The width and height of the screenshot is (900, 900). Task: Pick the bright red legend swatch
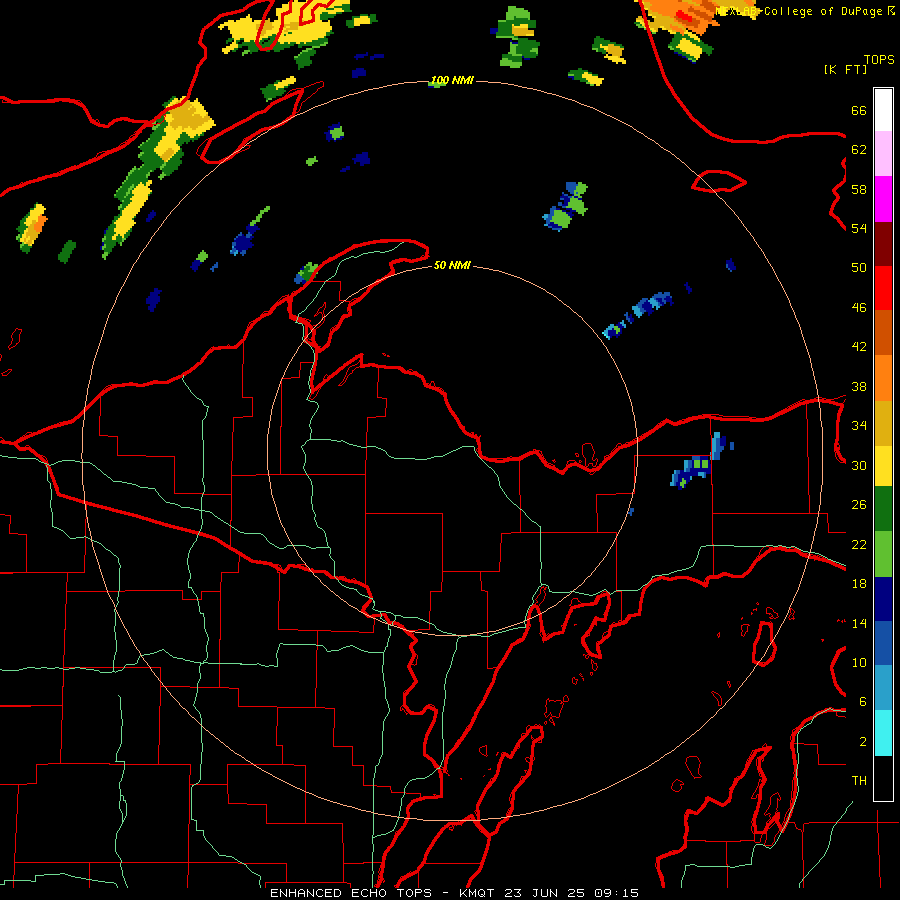point(883,288)
